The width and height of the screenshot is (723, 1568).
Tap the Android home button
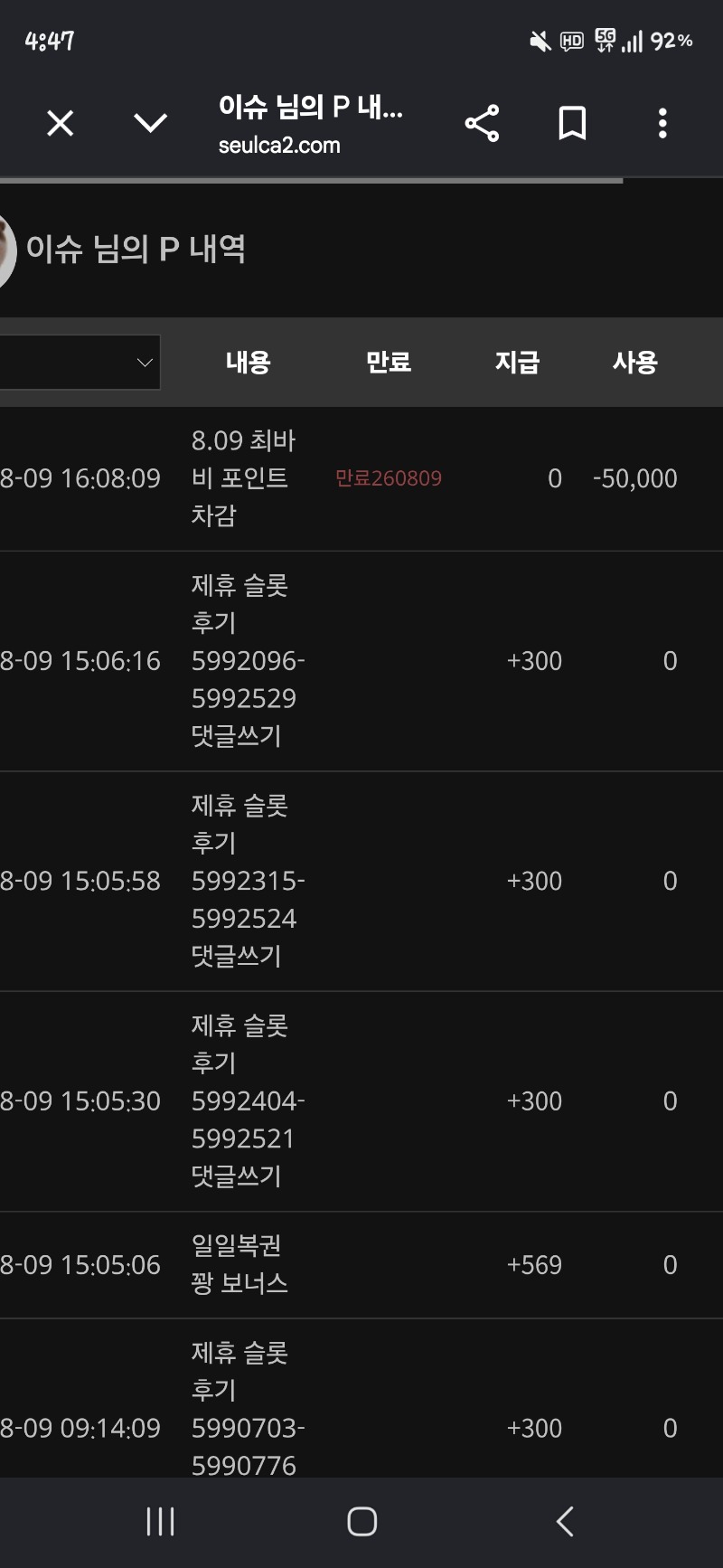pos(361,1522)
